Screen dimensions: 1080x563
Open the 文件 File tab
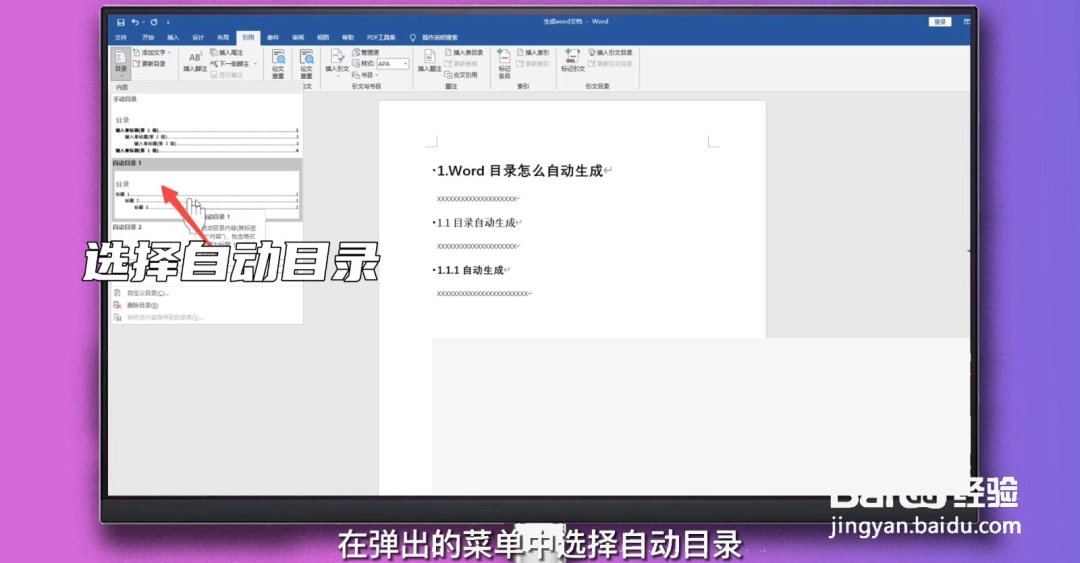pyautogui.click(x=121, y=37)
